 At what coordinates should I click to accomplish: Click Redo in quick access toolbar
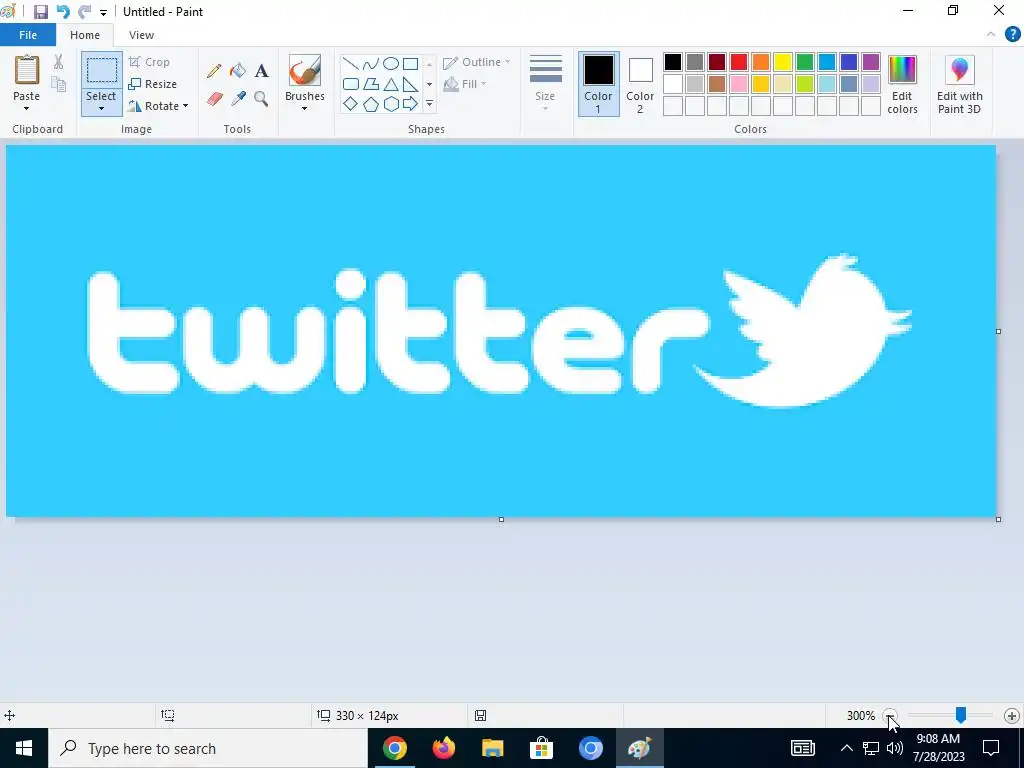click(x=84, y=12)
